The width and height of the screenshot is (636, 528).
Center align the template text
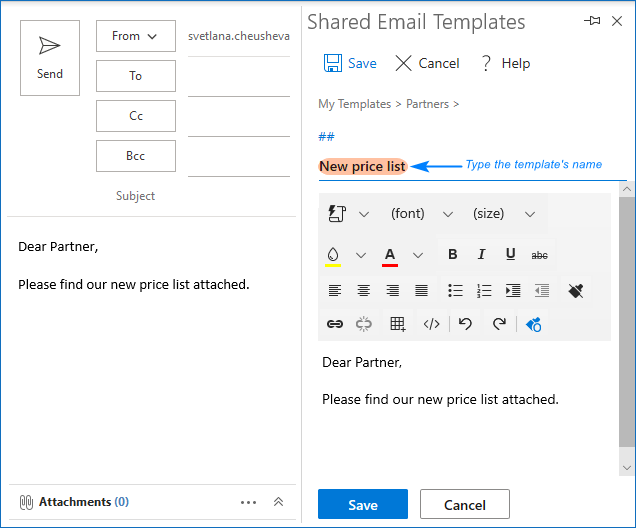[x=364, y=291]
